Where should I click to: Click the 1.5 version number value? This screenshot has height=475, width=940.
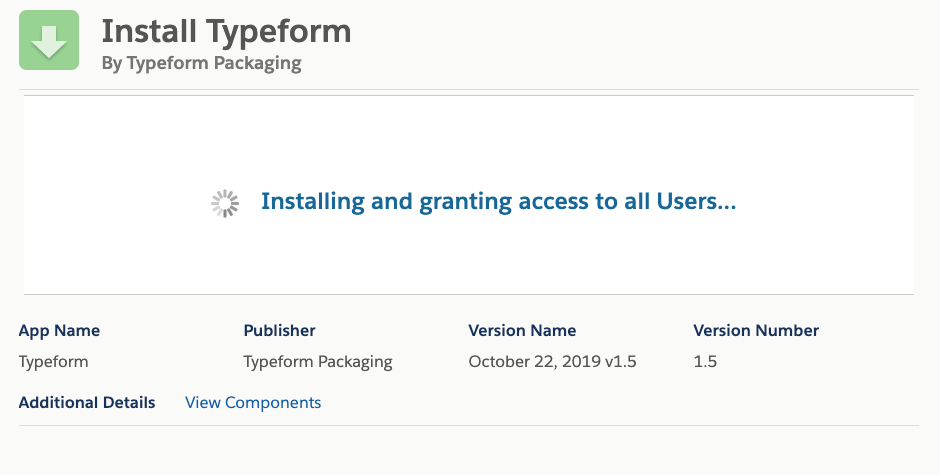click(x=705, y=362)
